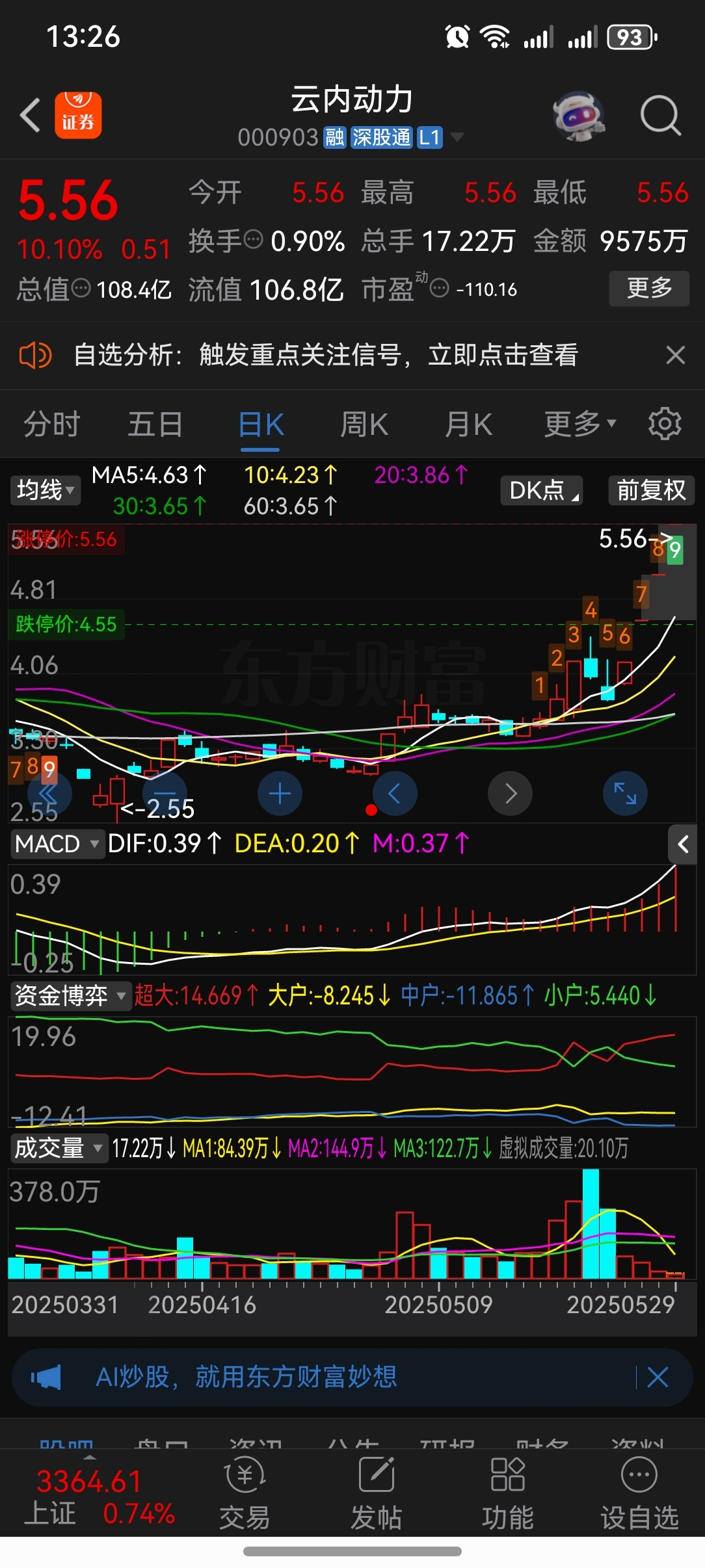Select the 日K chart tab

pyautogui.click(x=261, y=425)
